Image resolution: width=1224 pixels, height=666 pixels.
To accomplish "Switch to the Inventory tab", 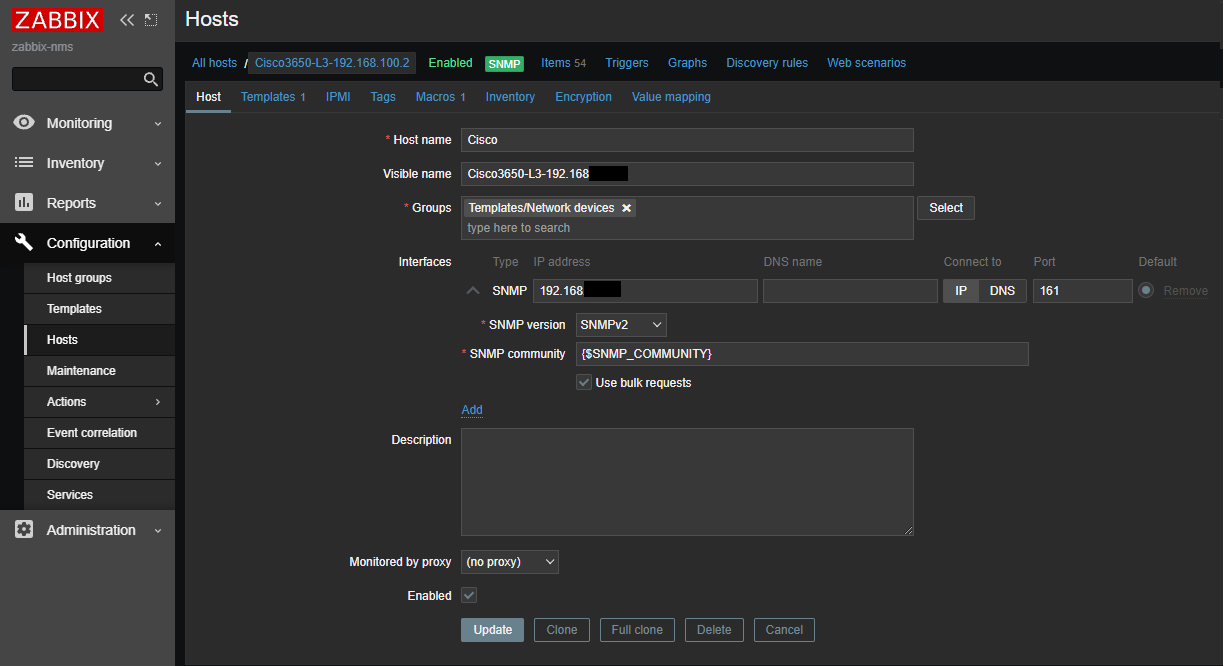I will pos(510,97).
